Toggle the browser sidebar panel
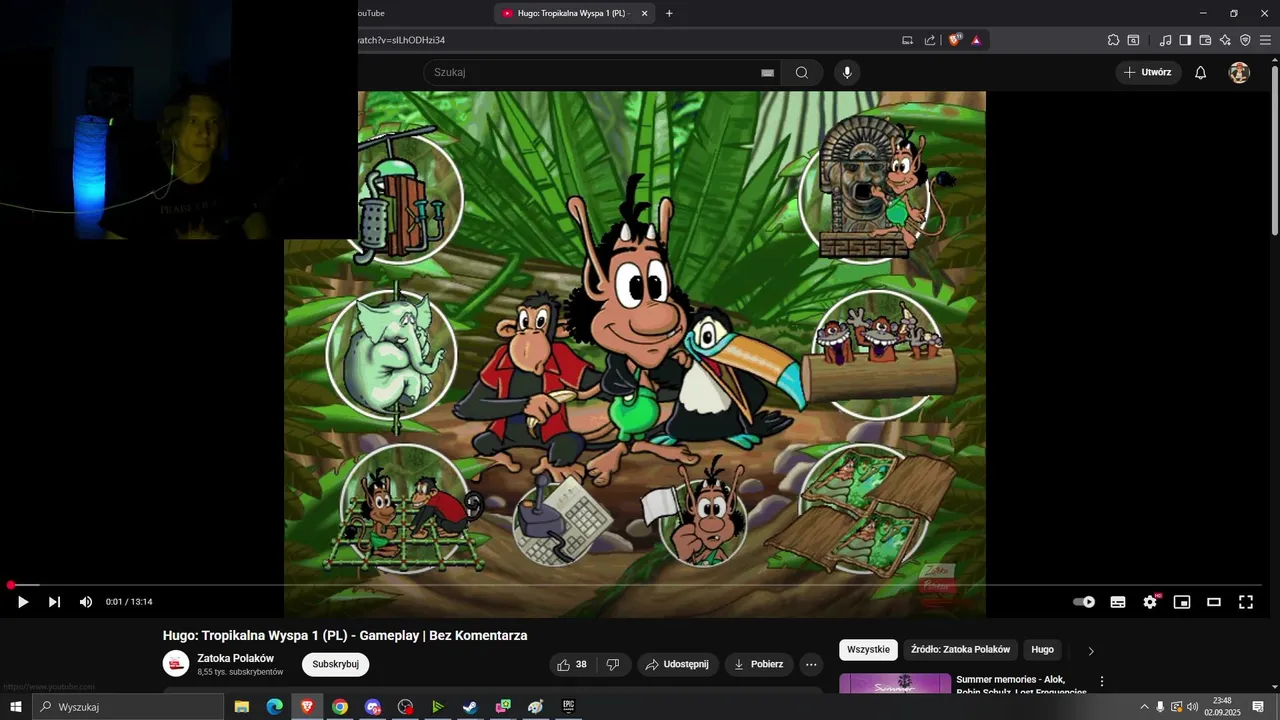The width and height of the screenshot is (1280, 720). pyautogui.click(x=1185, y=40)
